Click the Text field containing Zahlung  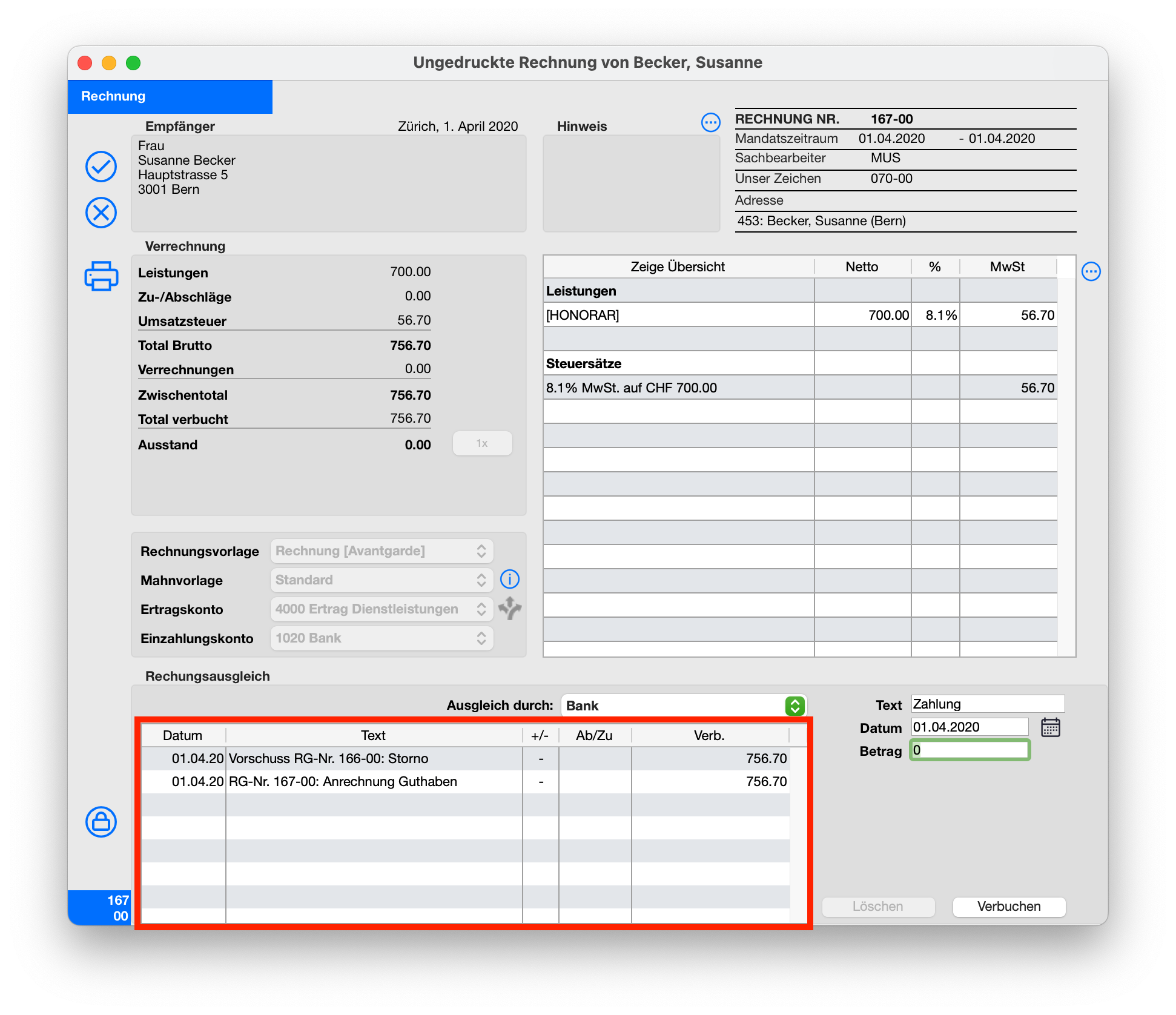(x=988, y=704)
